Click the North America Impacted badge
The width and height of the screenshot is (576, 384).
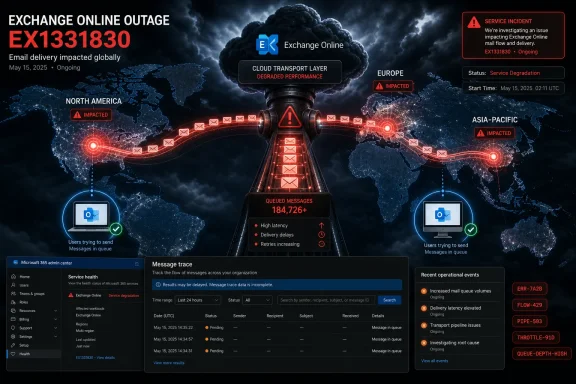91,115
